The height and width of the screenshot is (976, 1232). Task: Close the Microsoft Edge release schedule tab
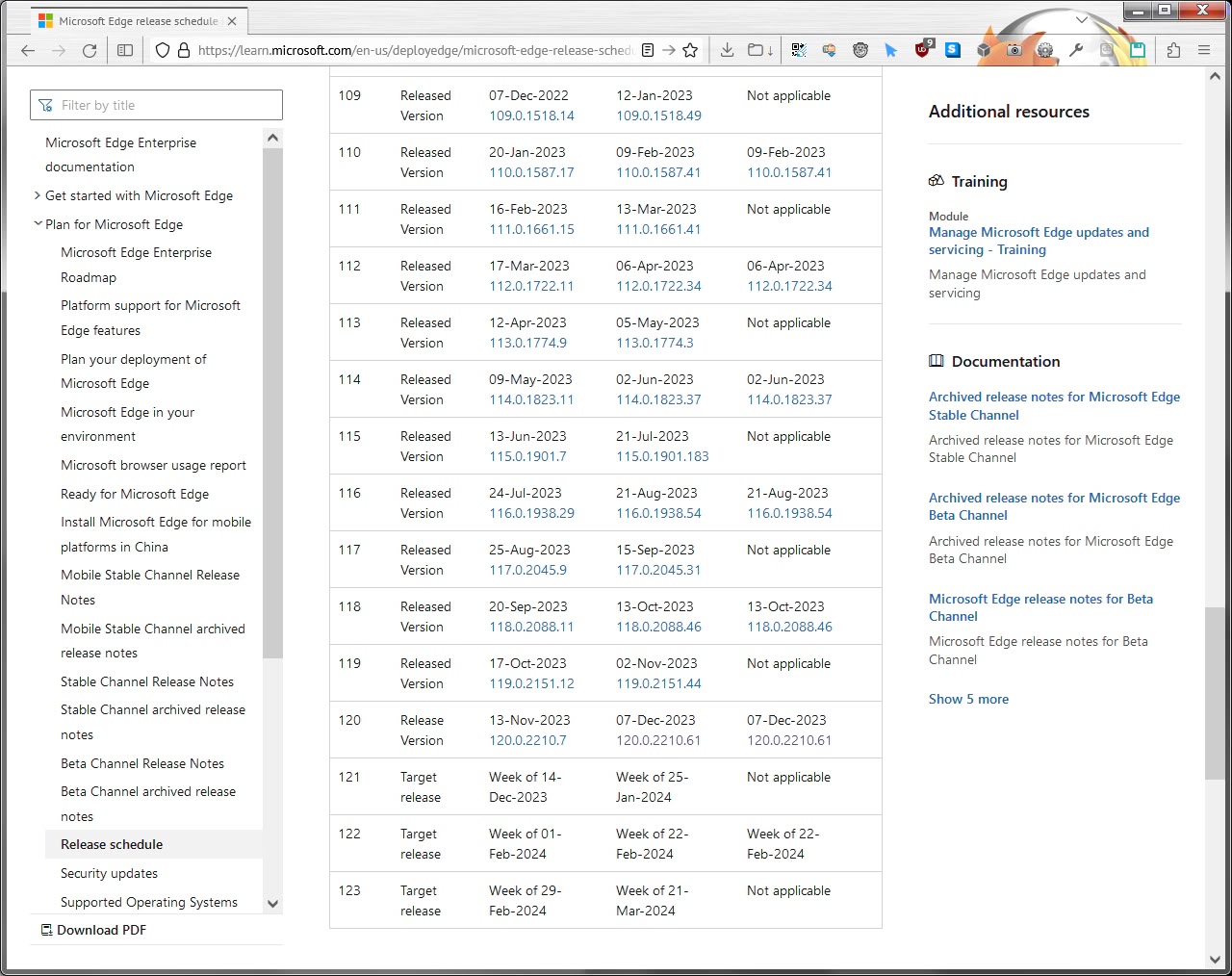[232, 20]
